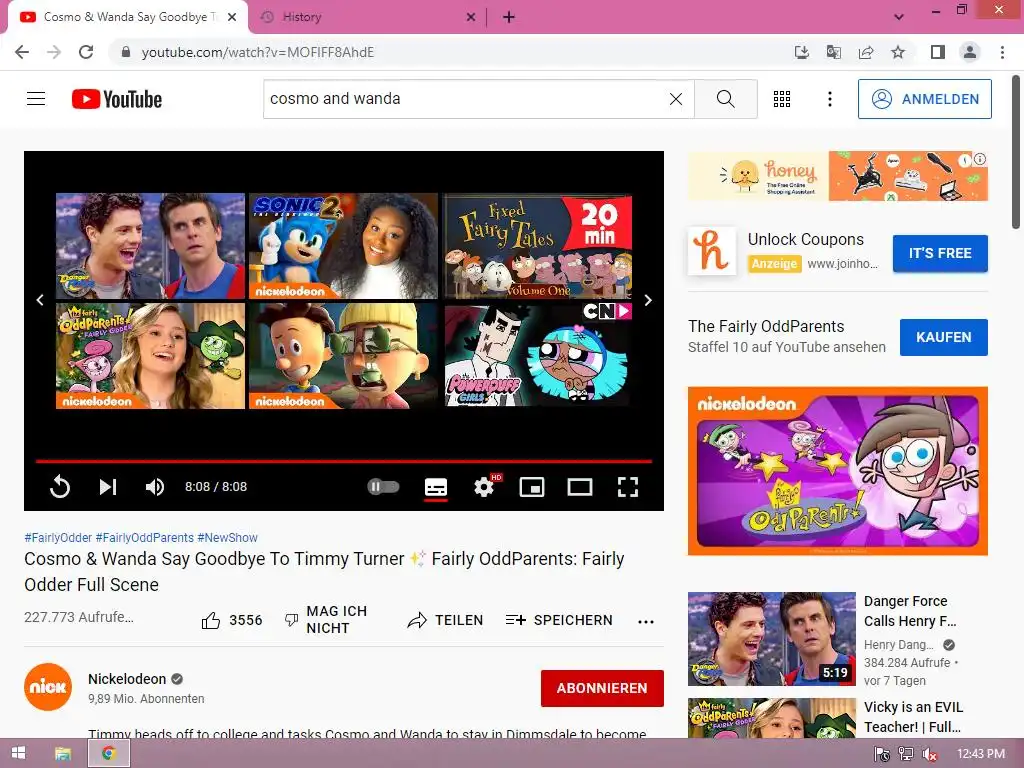This screenshot has width=1024, height=768.
Task: Switch to the History browser tab
Action: 302,17
